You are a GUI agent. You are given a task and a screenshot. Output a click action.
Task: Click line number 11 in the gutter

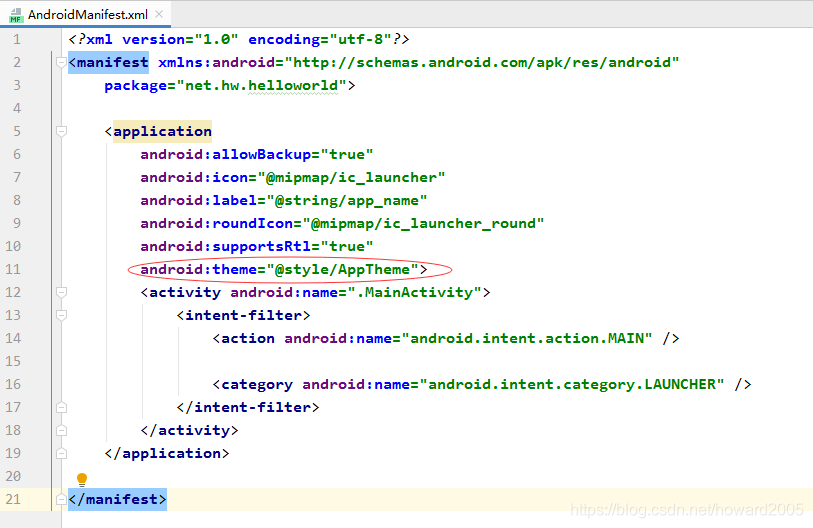click(13, 269)
